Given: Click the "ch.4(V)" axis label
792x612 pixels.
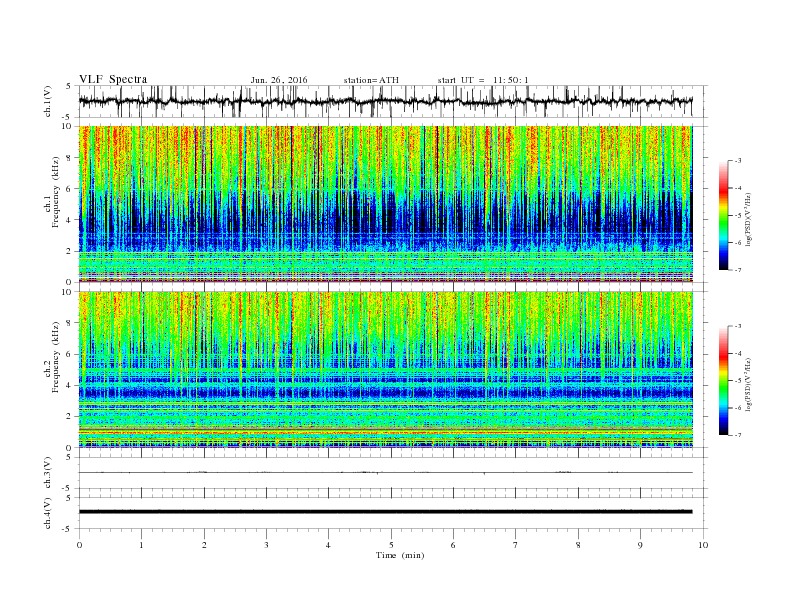Looking at the screenshot, I should (48, 513).
